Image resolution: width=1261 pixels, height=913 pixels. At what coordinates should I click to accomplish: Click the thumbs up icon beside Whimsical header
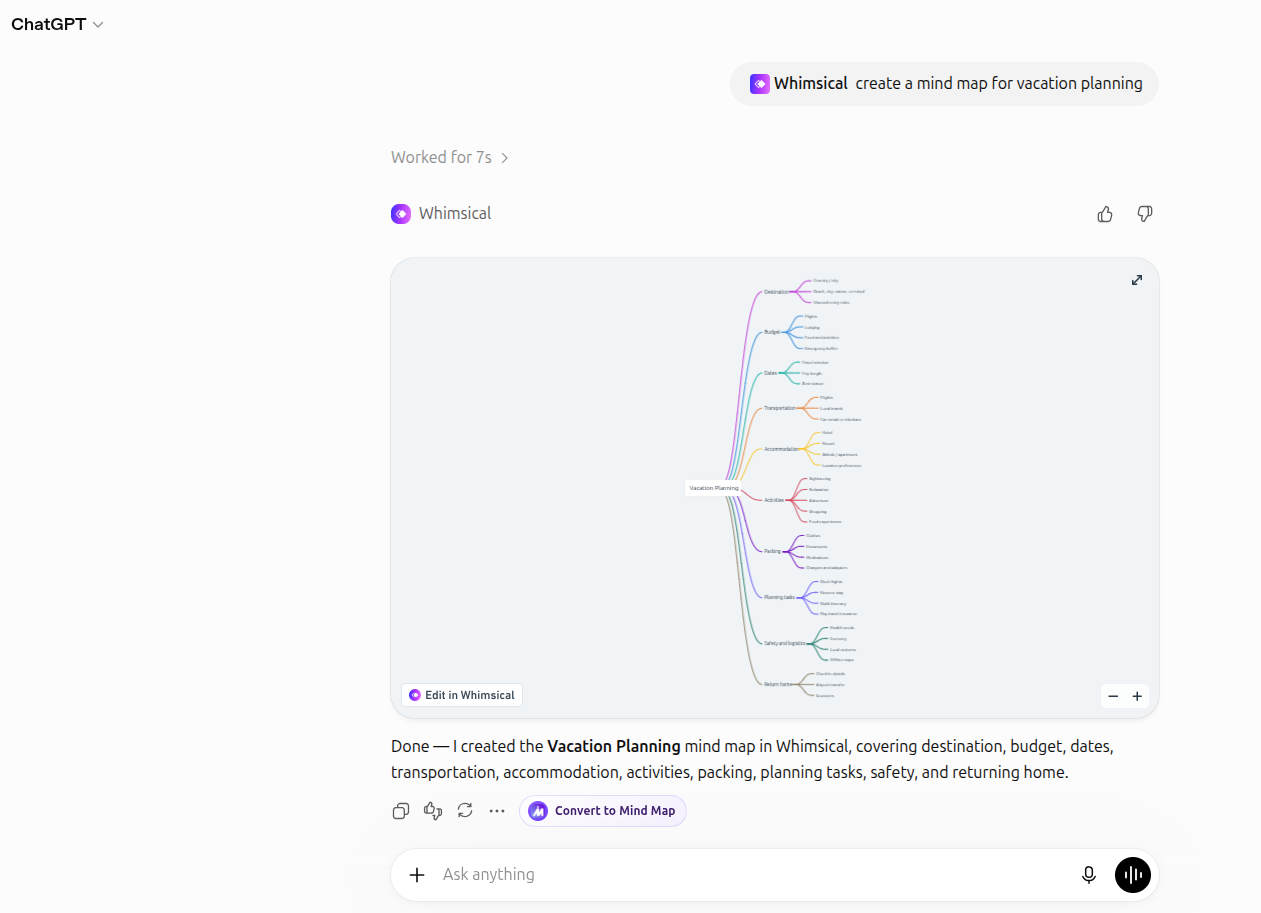[x=1105, y=214]
